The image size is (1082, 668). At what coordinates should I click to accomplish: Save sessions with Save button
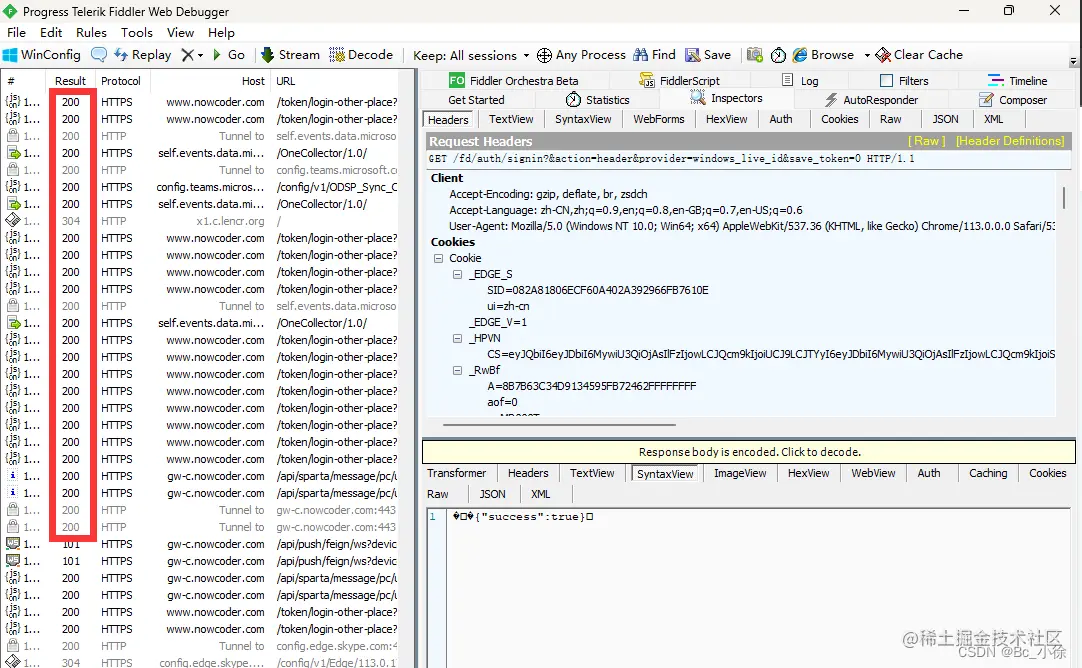[708, 55]
